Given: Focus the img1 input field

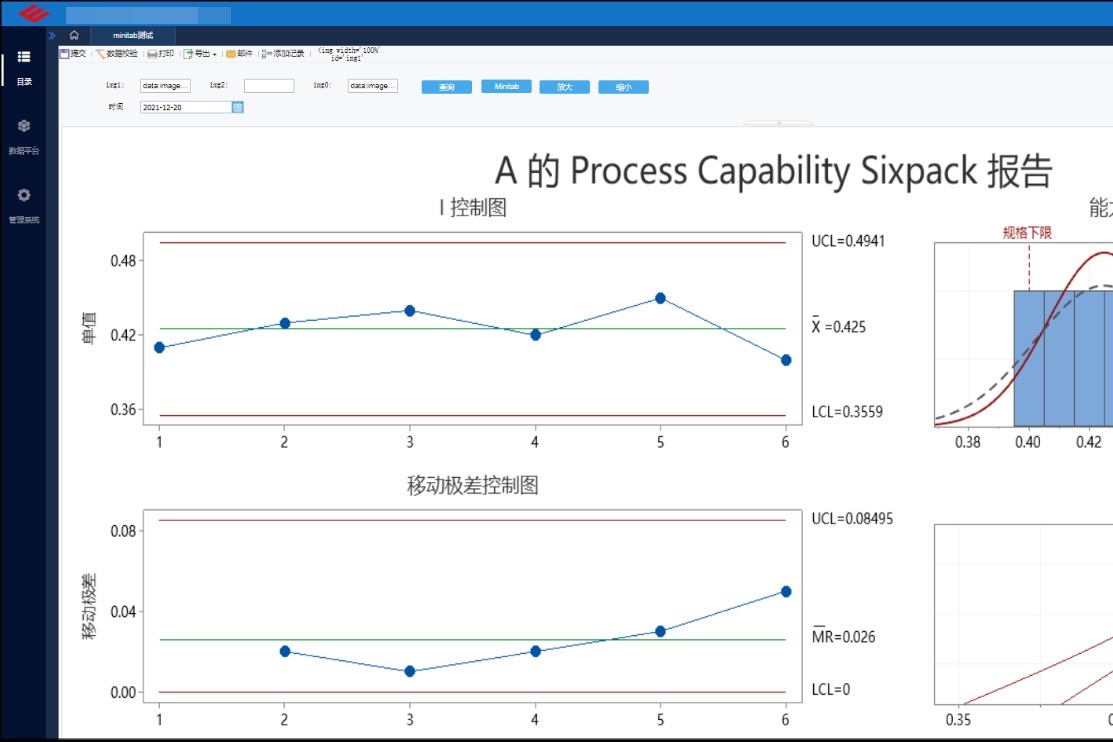Looking at the screenshot, I should [x=165, y=86].
